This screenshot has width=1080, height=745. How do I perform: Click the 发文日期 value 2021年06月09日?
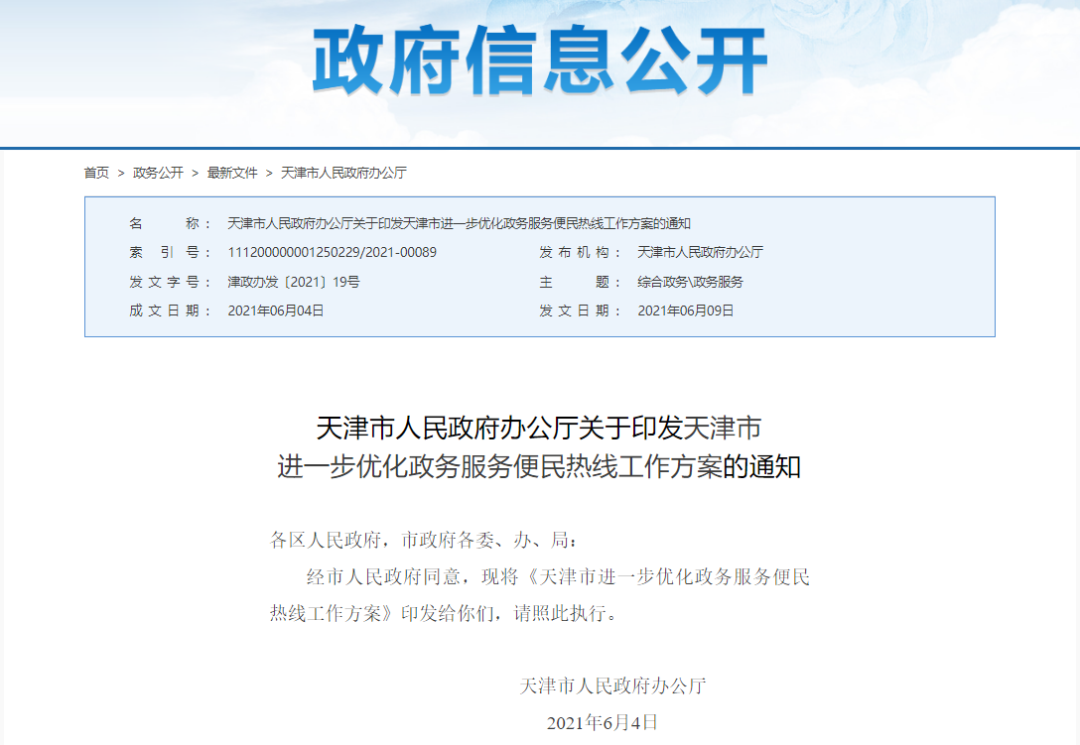[x=686, y=311]
